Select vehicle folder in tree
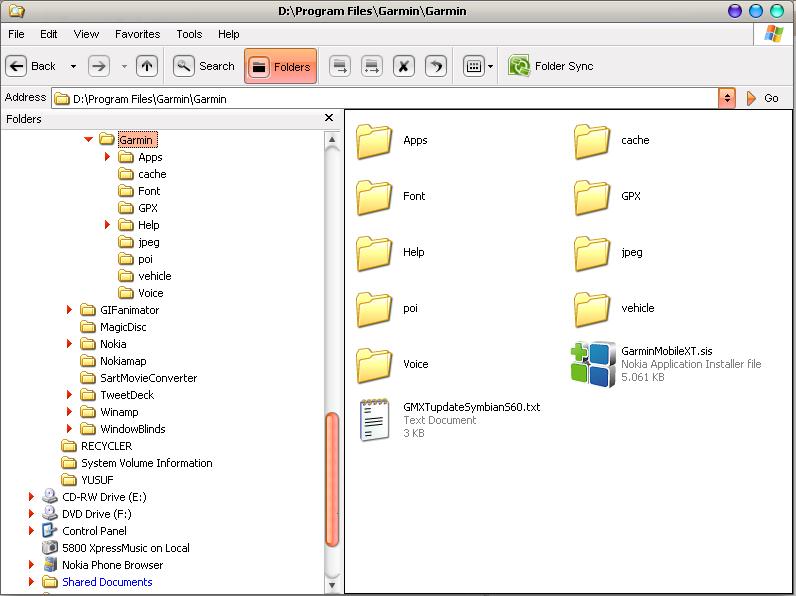 [x=145, y=276]
